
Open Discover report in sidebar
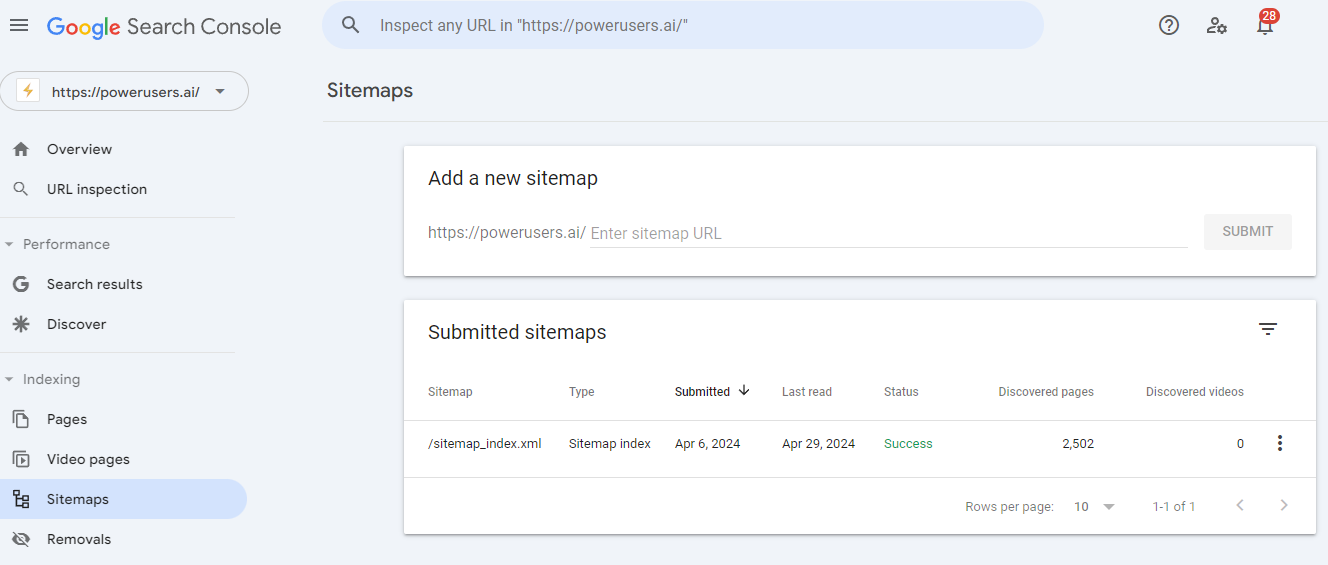[x=123, y=324]
